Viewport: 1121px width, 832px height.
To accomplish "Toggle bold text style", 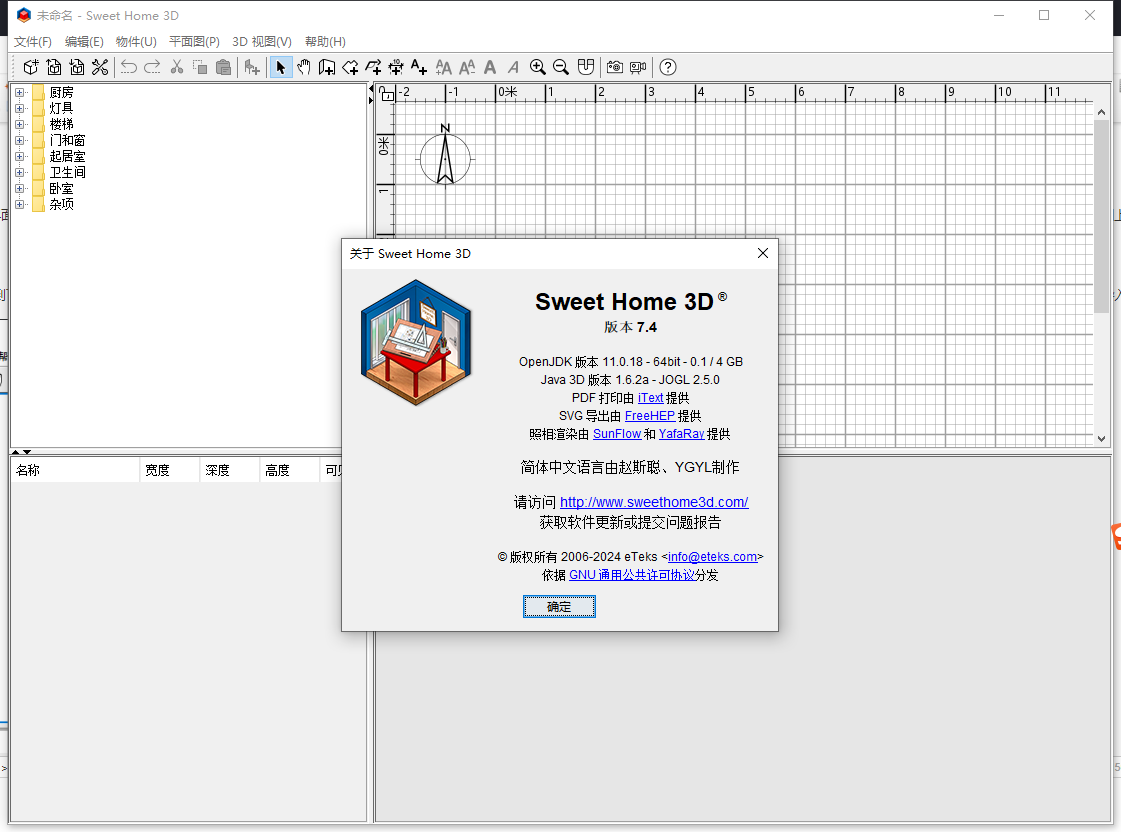I will pyautogui.click(x=490, y=67).
